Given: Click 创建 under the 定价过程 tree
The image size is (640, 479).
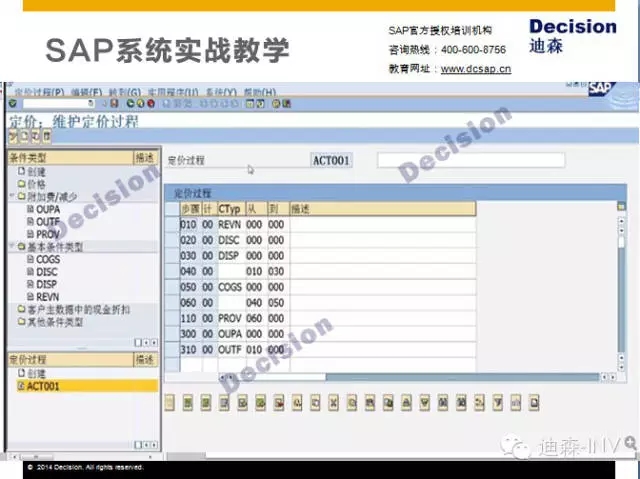Looking at the screenshot, I should (32, 373).
